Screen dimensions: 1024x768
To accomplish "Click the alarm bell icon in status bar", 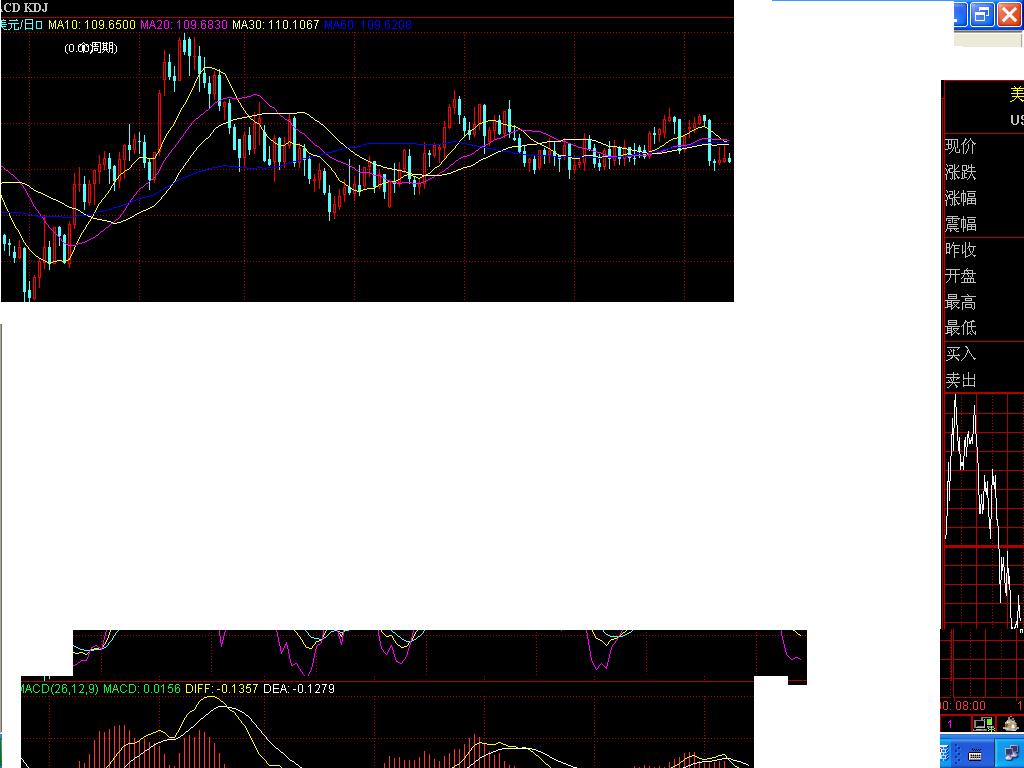I will pos(1011,724).
